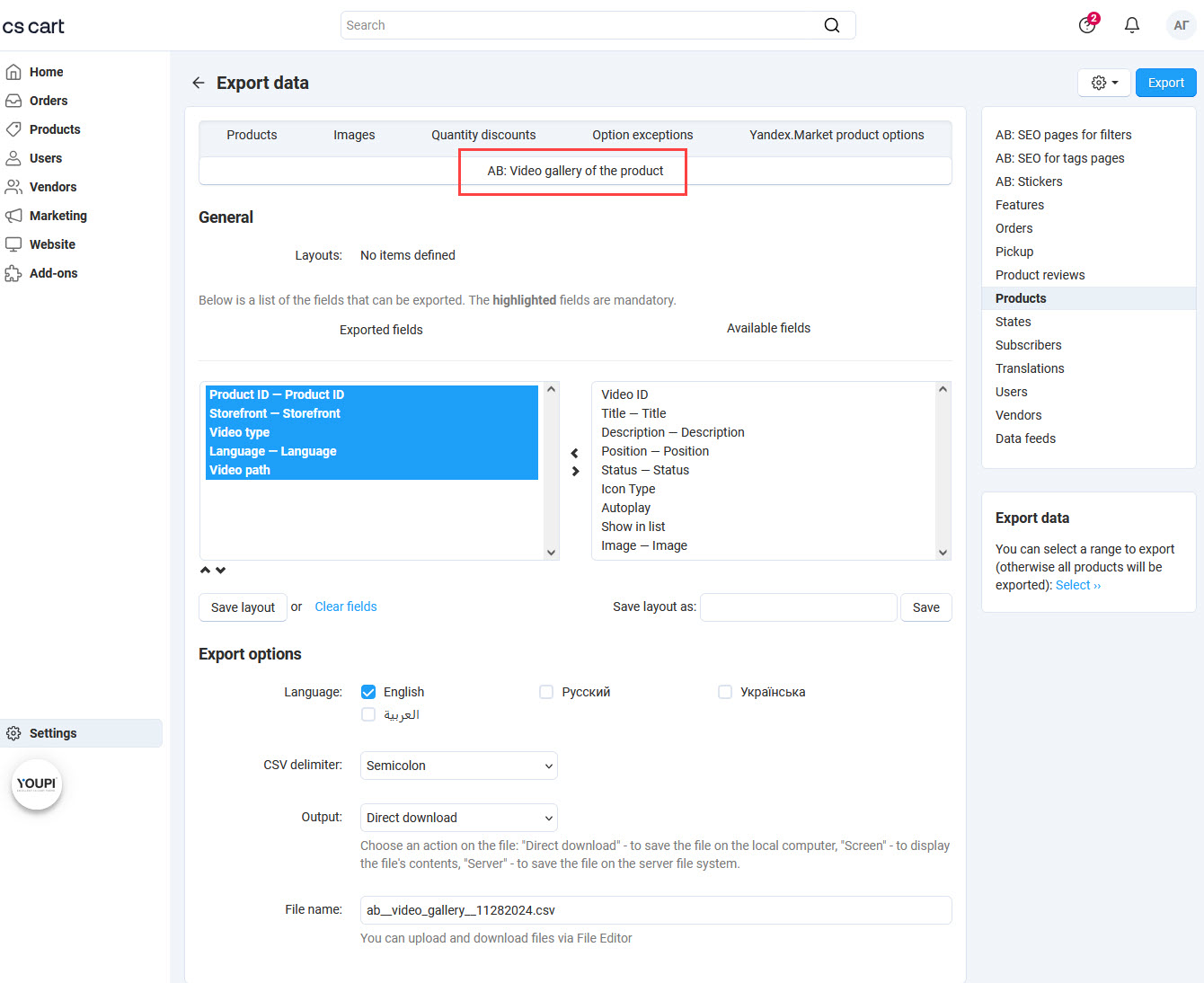Switch to the Quantity discounts tab
The width and height of the screenshot is (1204, 983).
[483, 135]
